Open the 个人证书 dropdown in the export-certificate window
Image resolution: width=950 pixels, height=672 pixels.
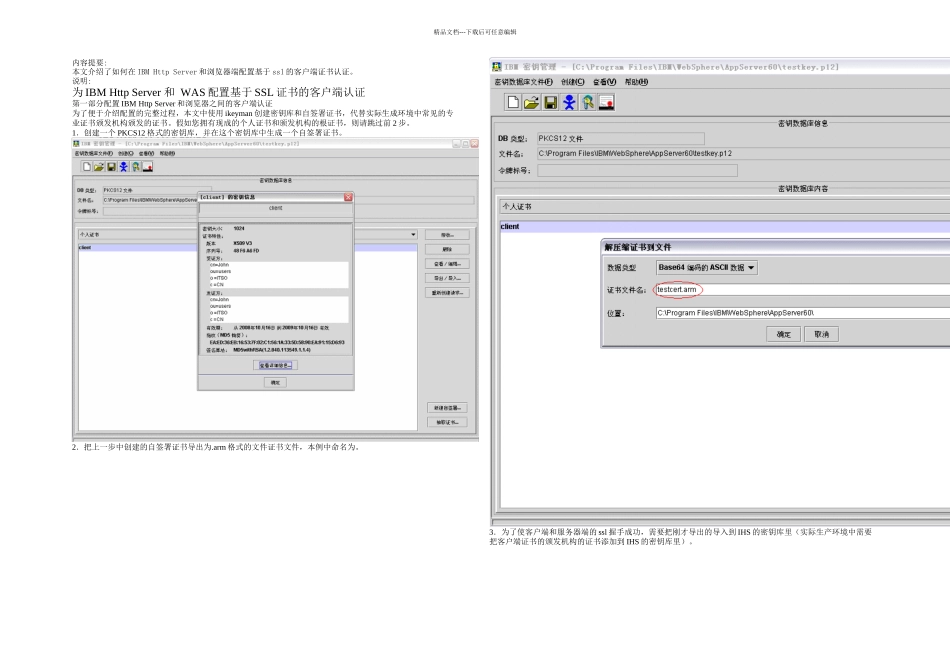coord(725,207)
